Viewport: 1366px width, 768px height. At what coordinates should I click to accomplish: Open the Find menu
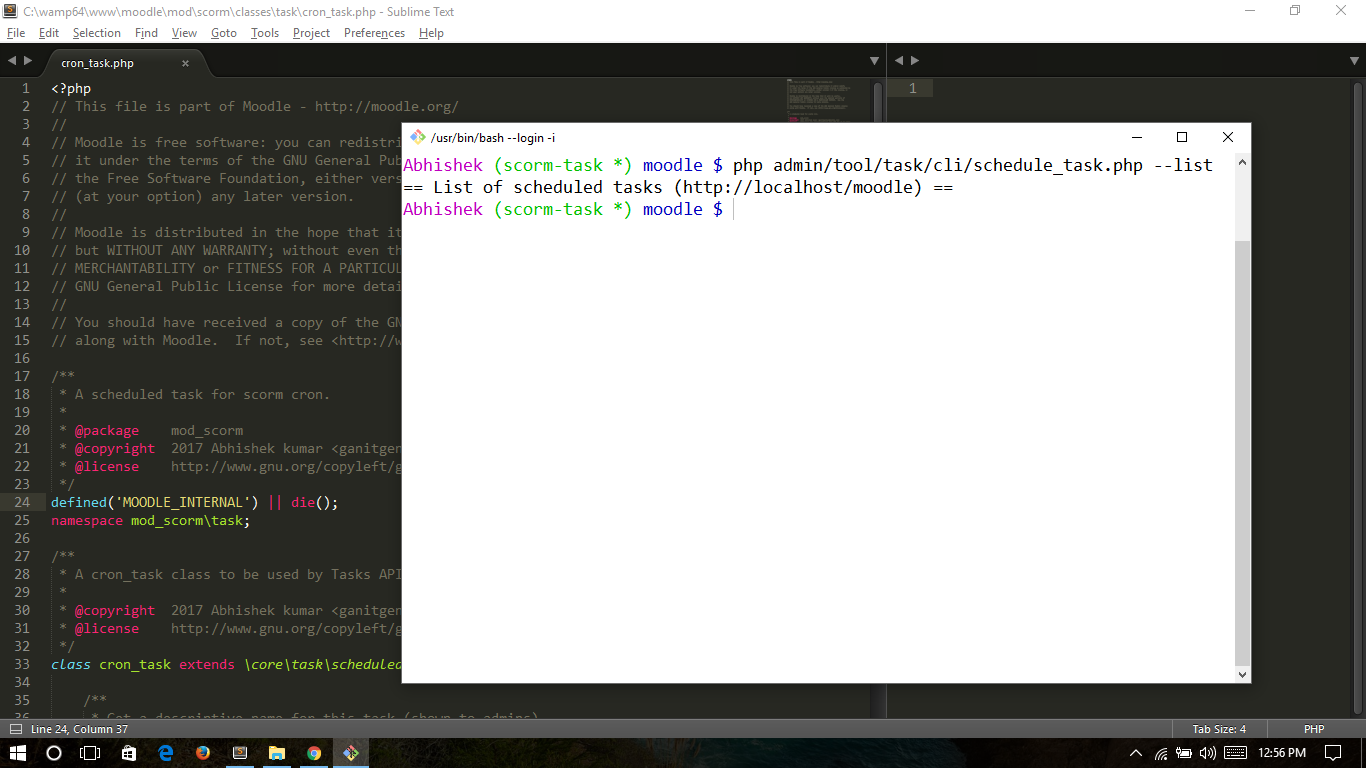coord(146,33)
